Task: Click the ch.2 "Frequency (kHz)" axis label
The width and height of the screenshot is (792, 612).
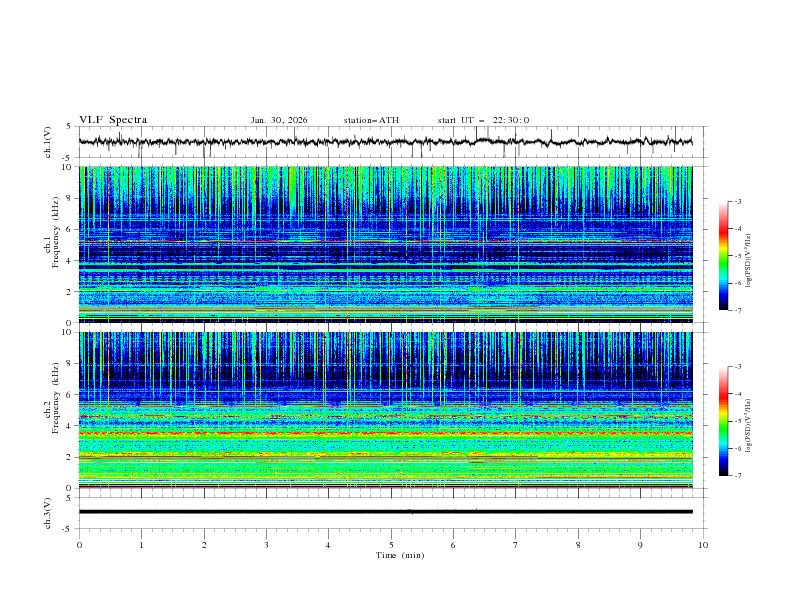Action: [56, 397]
